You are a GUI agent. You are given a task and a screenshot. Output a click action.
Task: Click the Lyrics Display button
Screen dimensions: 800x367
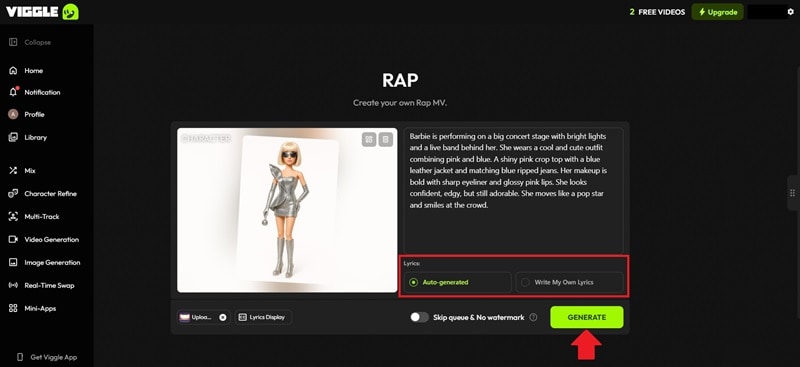pyautogui.click(x=263, y=317)
